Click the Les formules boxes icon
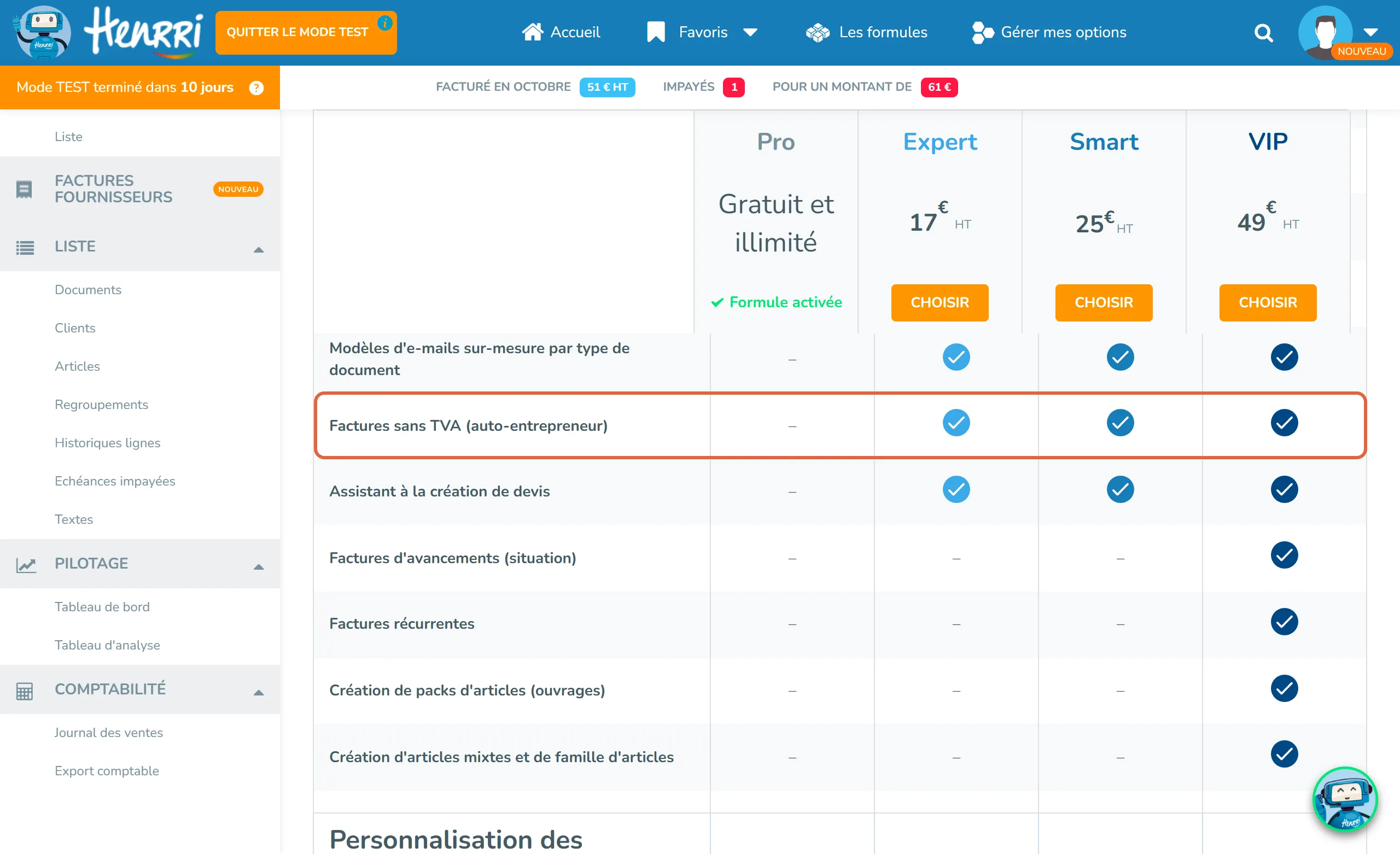The width and height of the screenshot is (1400, 854). (x=818, y=32)
